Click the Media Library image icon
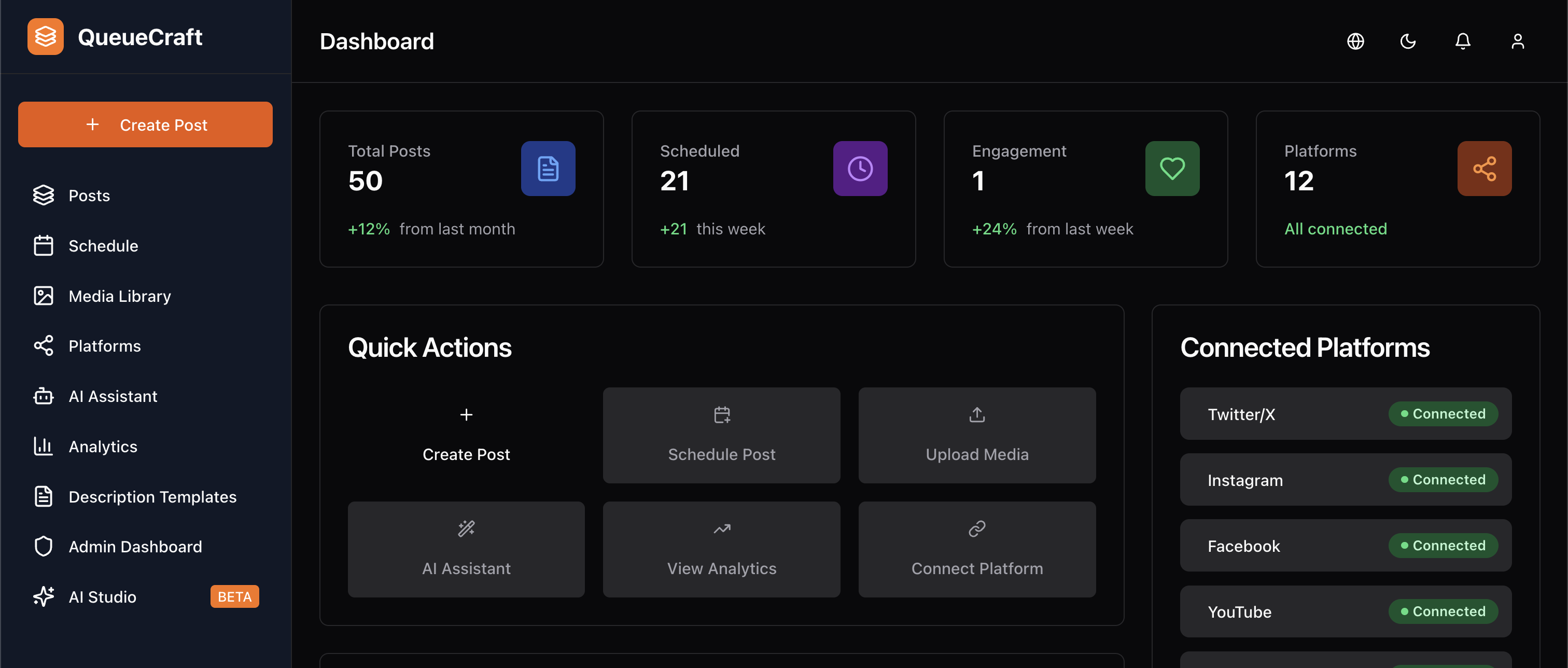The height and width of the screenshot is (668, 1568). [x=43, y=296]
